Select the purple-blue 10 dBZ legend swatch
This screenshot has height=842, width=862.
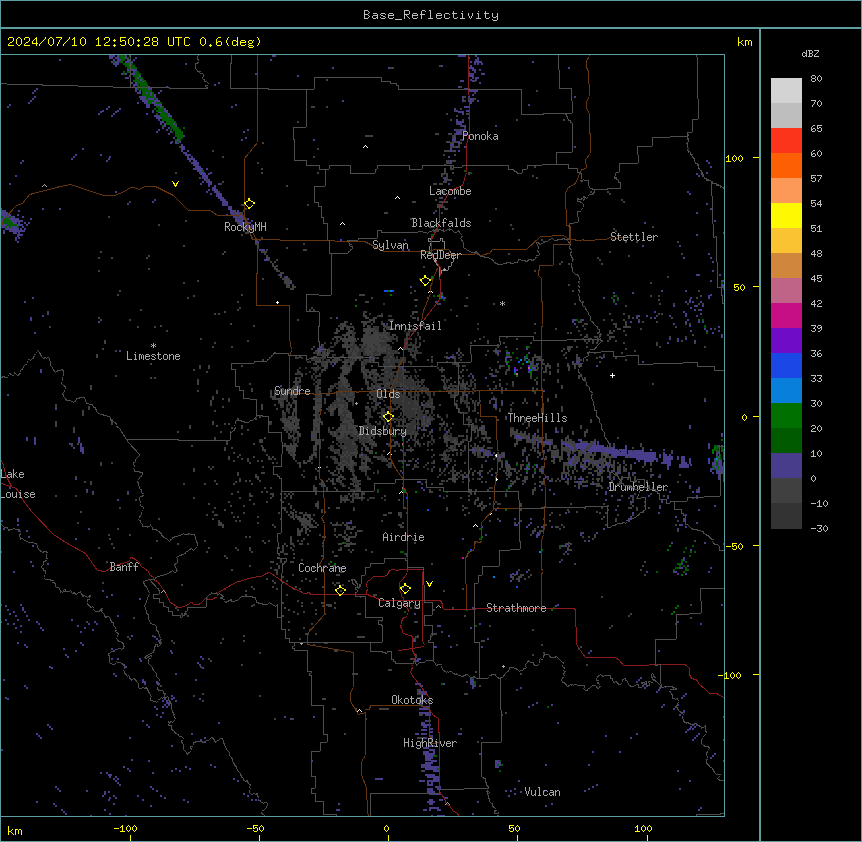click(786, 466)
